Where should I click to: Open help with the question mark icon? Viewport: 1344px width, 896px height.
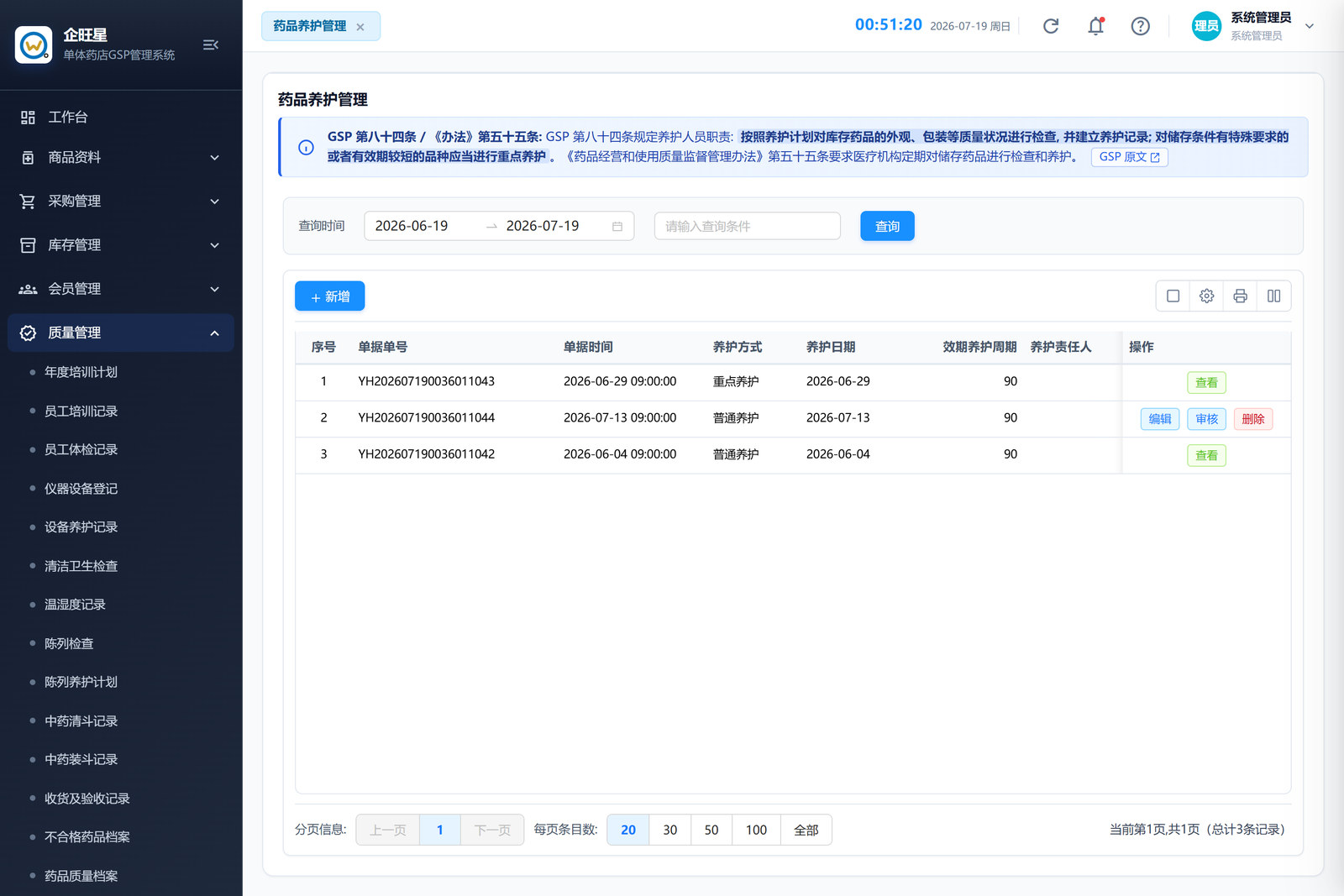[x=1140, y=26]
